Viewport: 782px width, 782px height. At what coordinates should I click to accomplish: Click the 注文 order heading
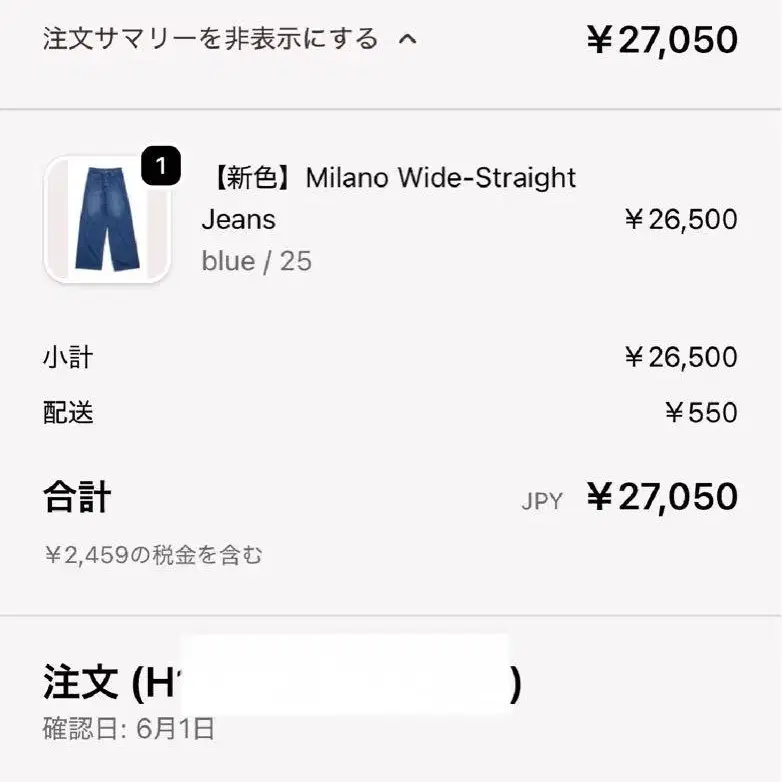pos(82,683)
